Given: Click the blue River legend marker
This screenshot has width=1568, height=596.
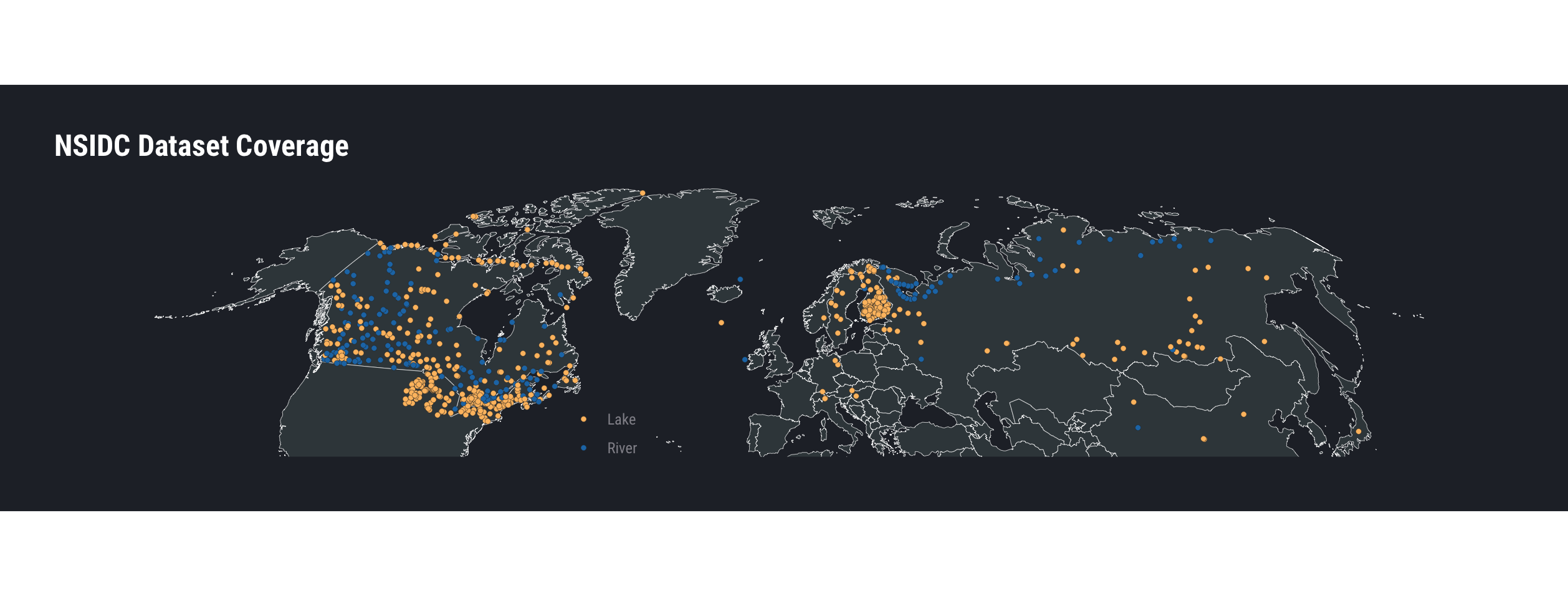Looking at the screenshot, I should [x=583, y=448].
